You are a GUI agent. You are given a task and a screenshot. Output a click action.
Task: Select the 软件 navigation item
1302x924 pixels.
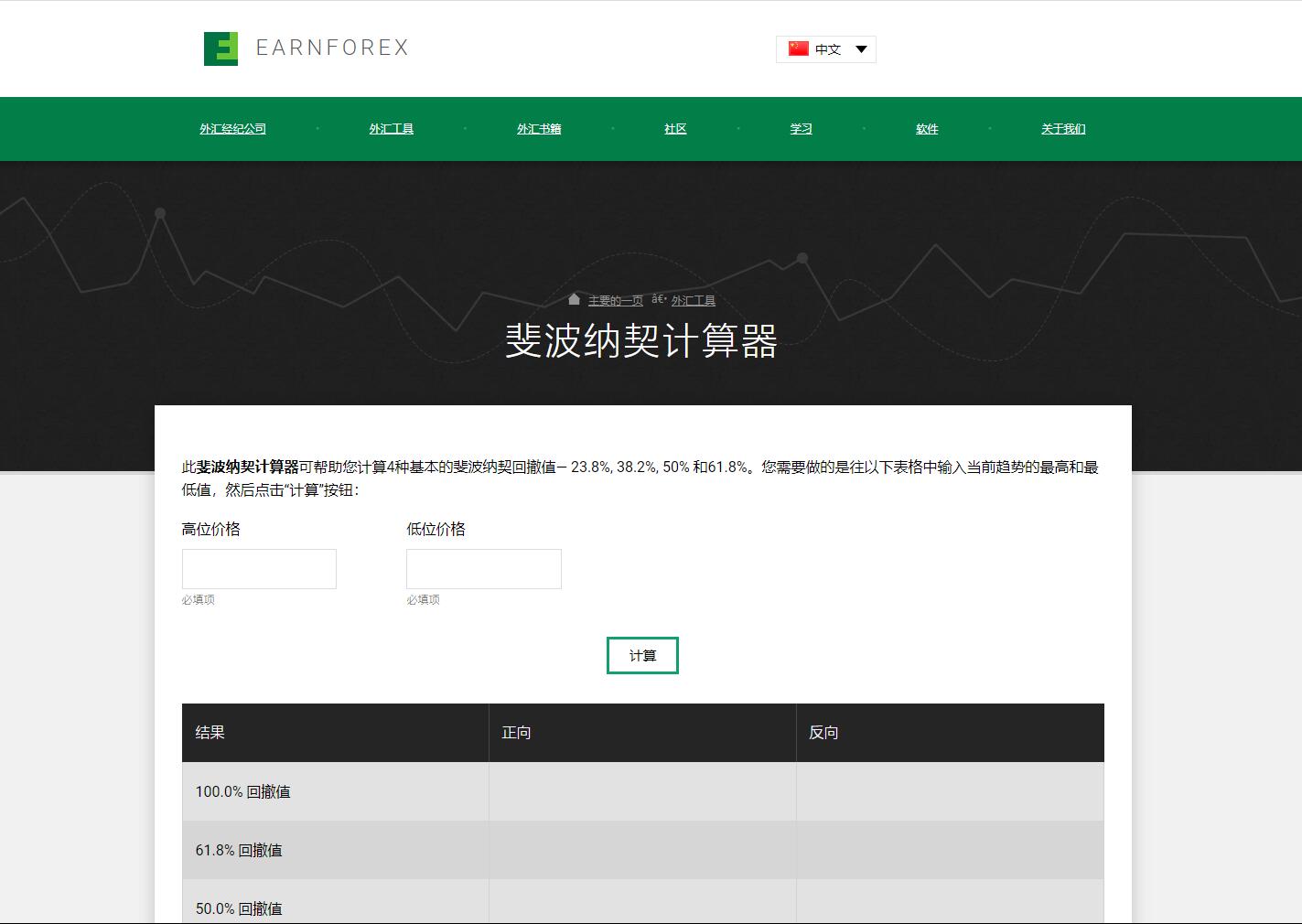[x=927, y=129]
